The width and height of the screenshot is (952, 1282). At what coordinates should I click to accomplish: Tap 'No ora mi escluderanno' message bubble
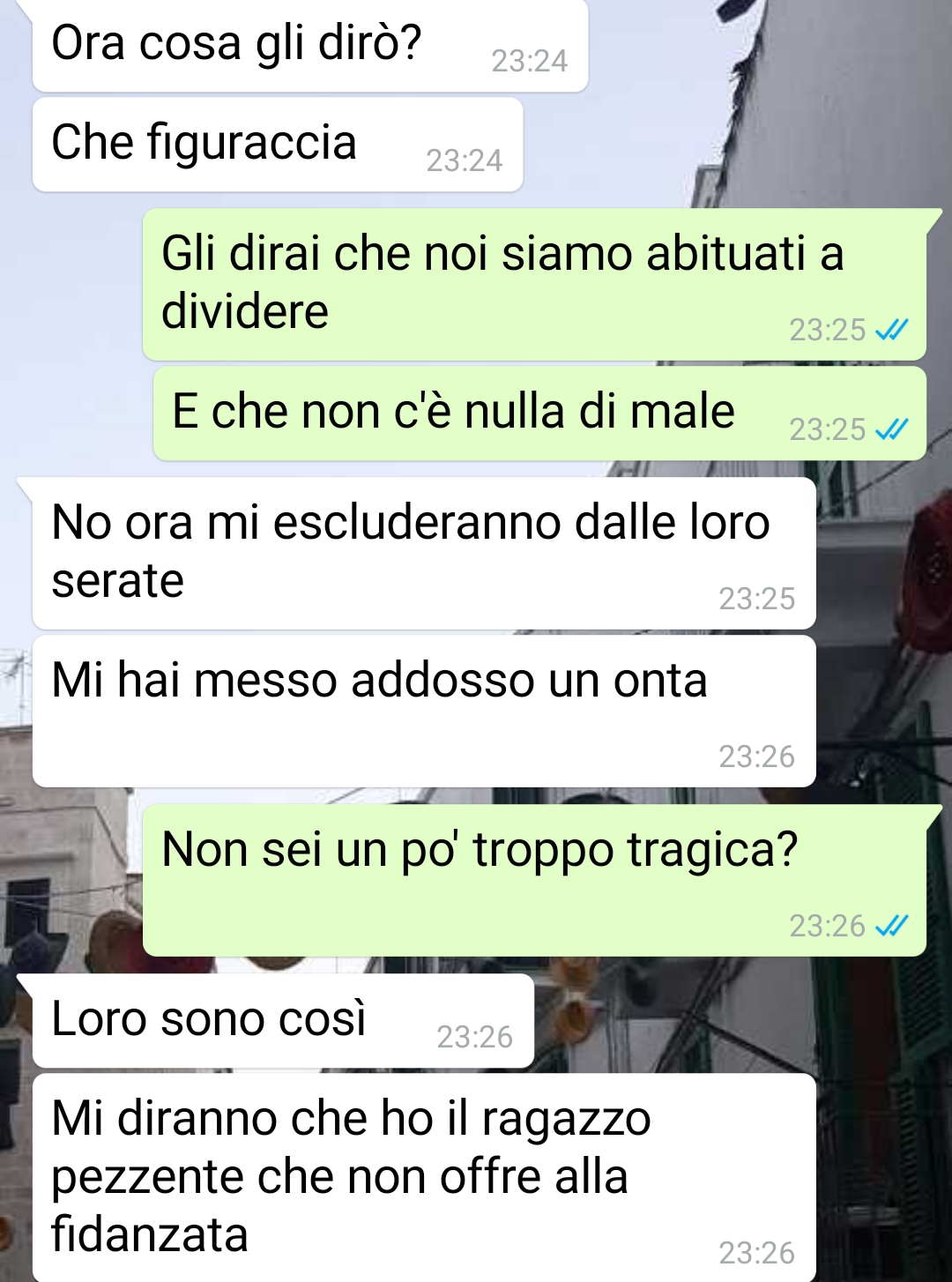click(x=424, y=554)
